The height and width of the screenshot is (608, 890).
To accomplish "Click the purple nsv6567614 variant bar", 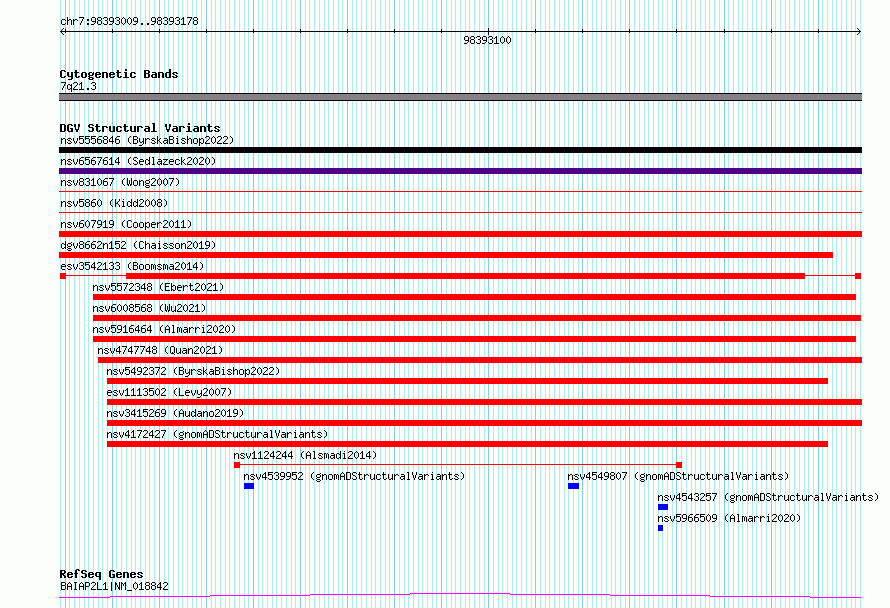I will 460,171.
